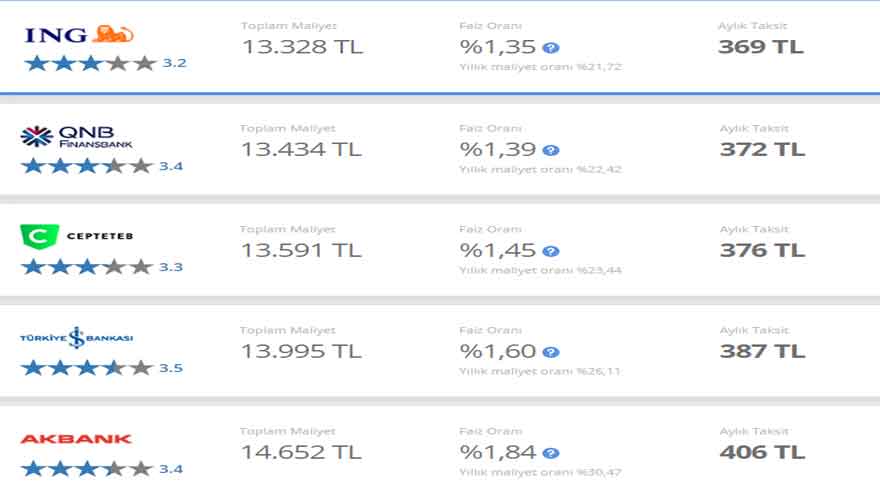Click İş Bankası's 3.5 star rating
Image resolution: width=880 pixels, height=495 pixels.
coord(102,368)
